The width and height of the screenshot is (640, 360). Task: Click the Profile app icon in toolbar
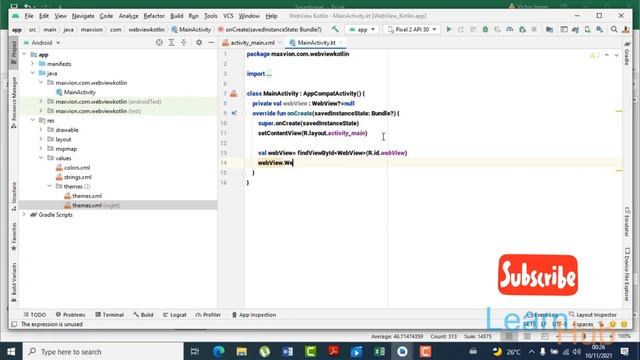510,29
